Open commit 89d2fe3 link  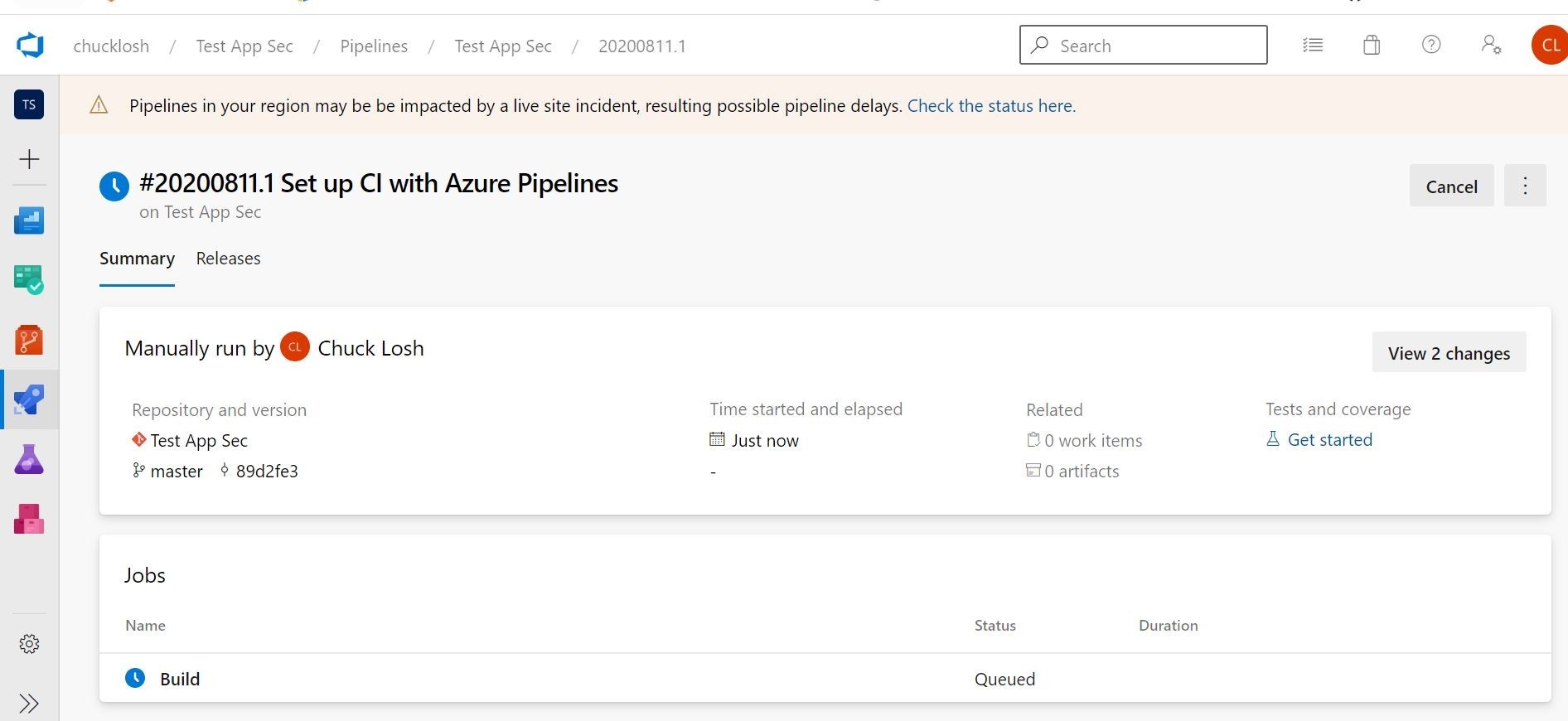tap(267, 471)
